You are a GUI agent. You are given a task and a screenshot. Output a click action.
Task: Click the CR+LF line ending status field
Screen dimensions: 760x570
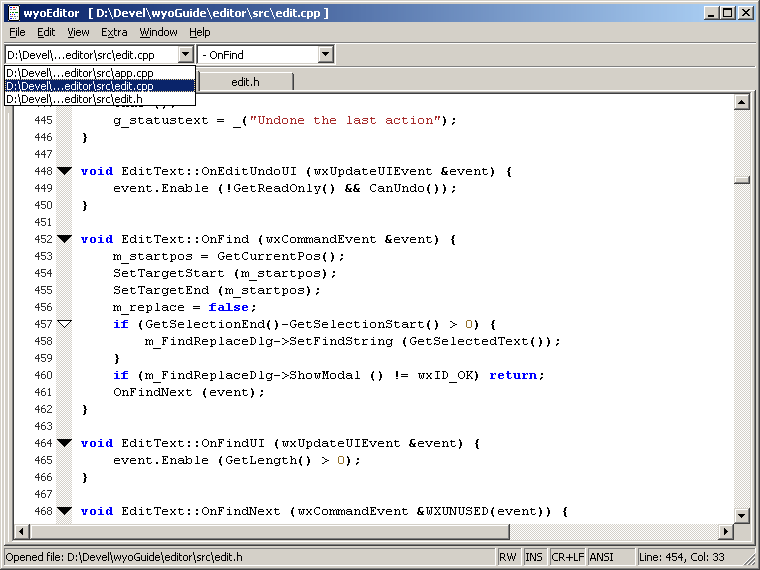[x=567, y=557]
